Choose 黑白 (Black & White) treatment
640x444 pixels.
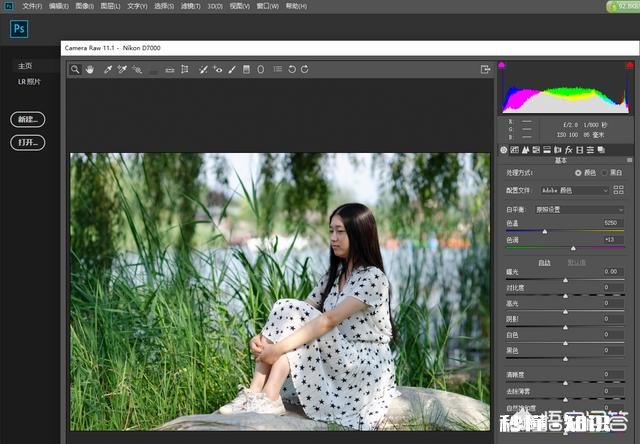tap(605, 173)
